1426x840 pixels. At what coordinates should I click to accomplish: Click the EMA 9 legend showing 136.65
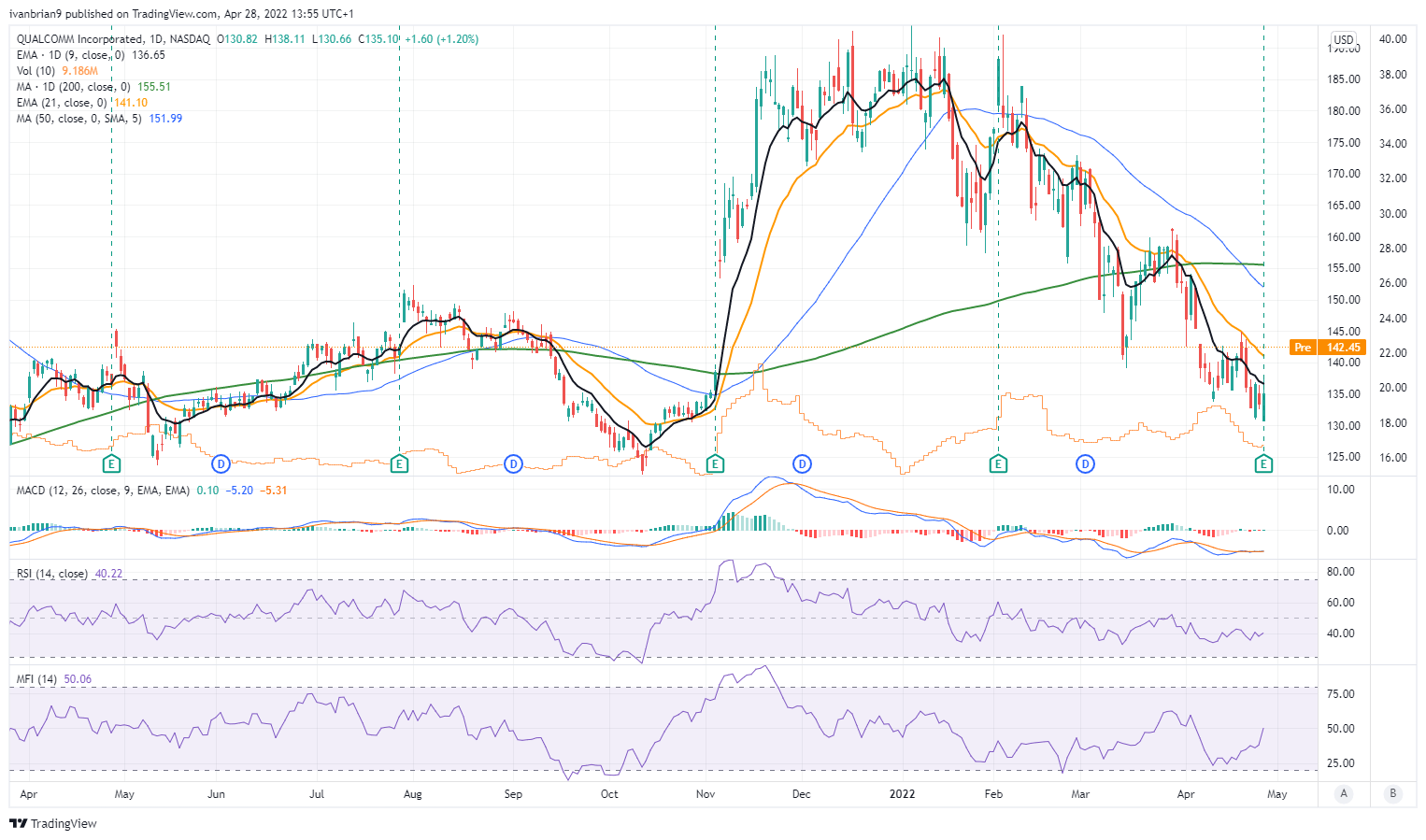pos(91,55)
